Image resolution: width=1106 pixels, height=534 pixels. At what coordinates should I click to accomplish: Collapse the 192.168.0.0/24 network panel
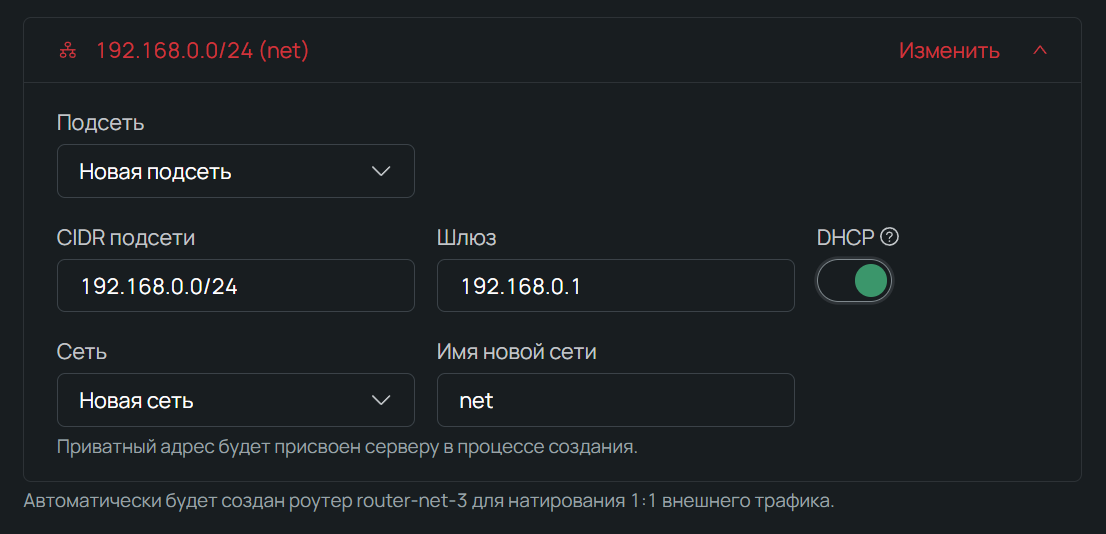pos(1040,50)
